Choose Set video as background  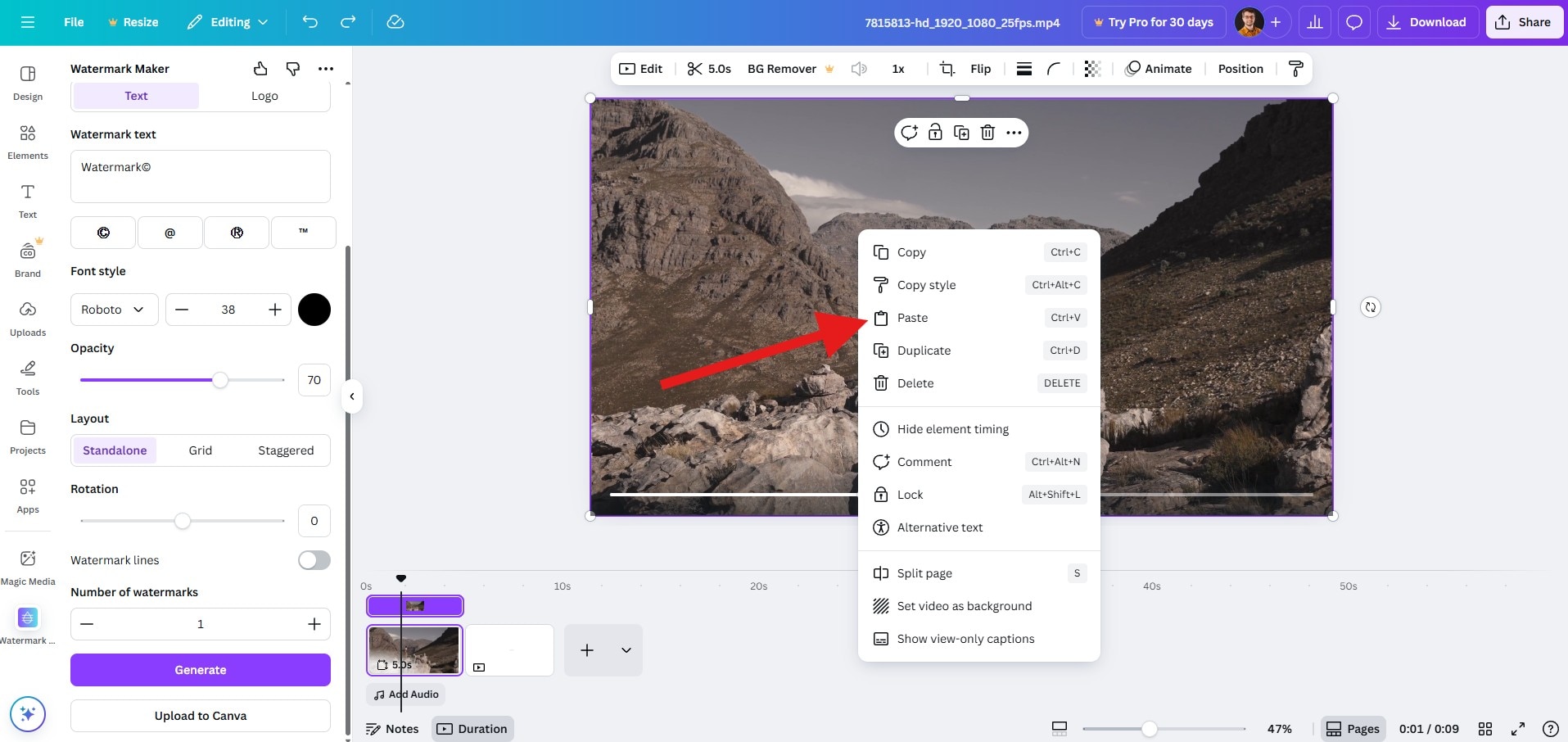(x=979, y=606)
